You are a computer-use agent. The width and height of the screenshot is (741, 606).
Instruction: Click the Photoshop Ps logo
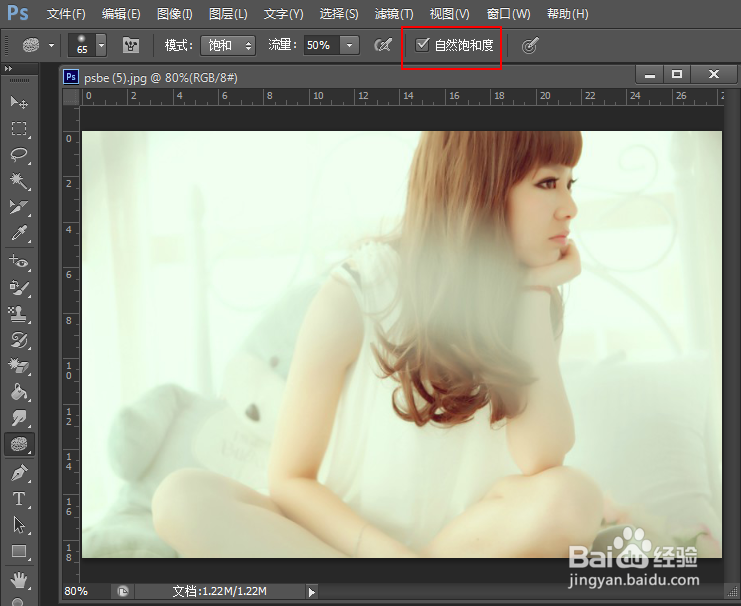(18, 13)
